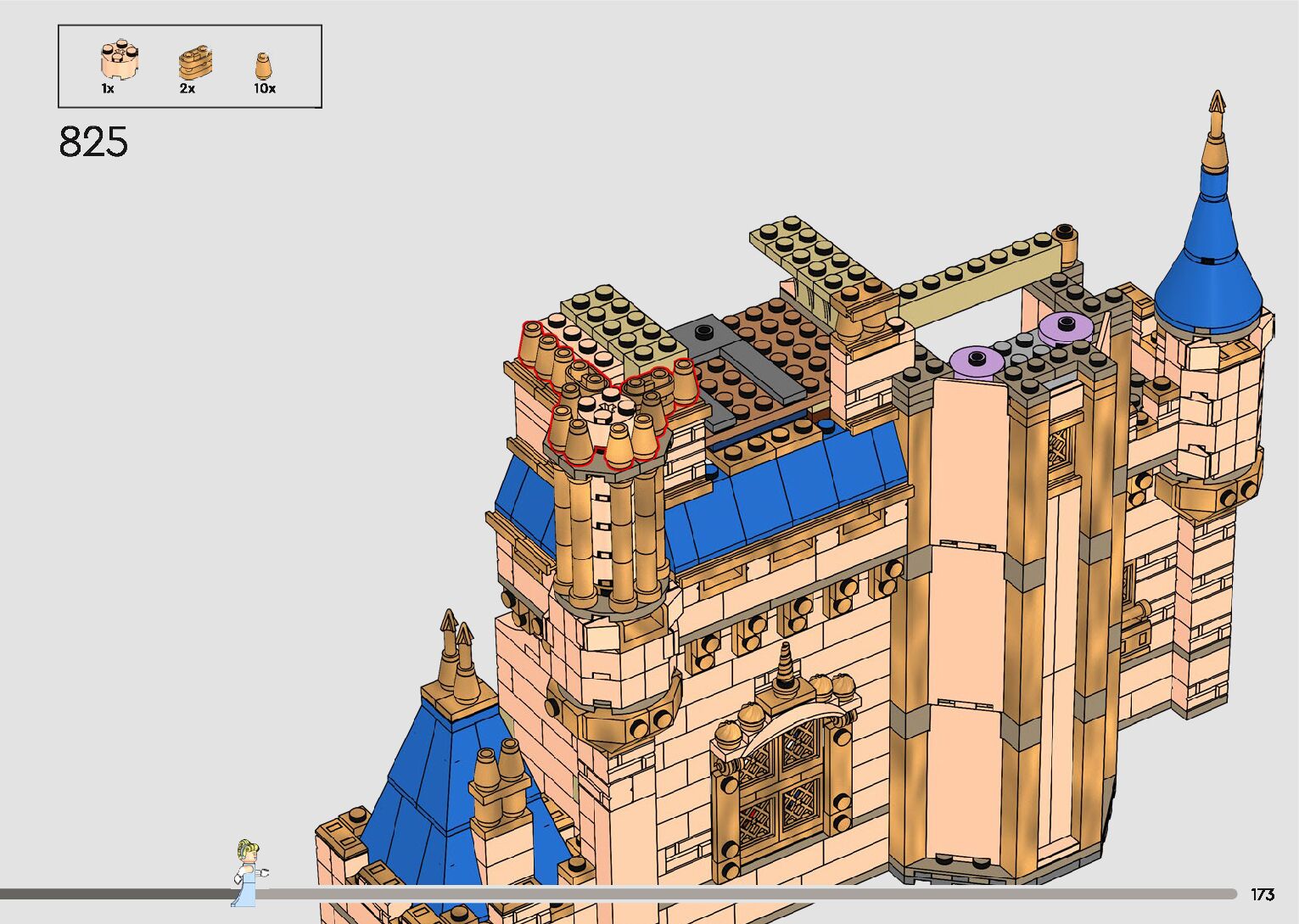Screen dimensions: 1299x924
Task: Click step number 825
Action: 93,143
